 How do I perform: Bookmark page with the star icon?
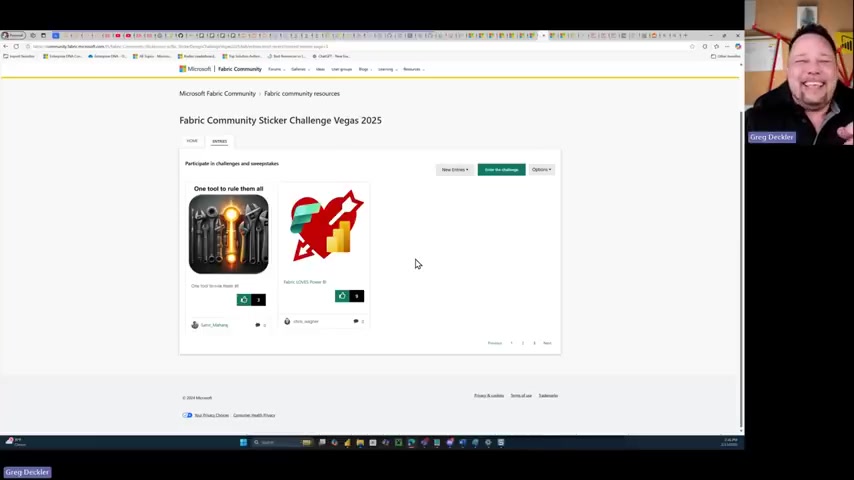[x=692, y=46]
